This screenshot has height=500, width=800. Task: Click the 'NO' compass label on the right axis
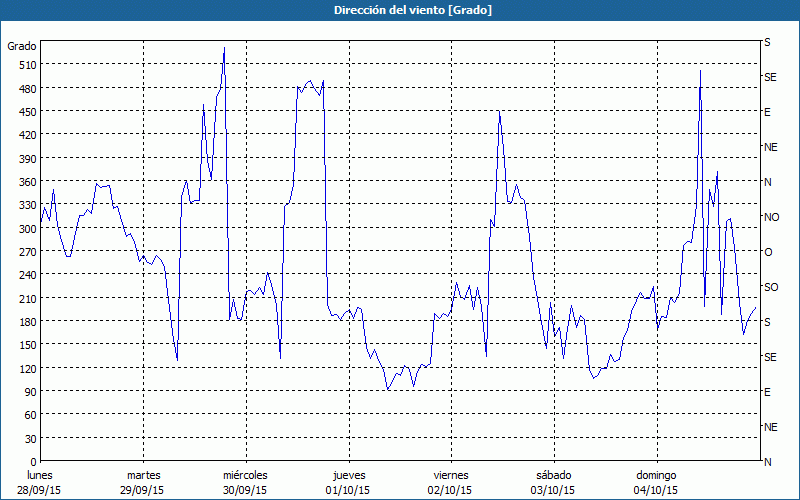point(771,217)
